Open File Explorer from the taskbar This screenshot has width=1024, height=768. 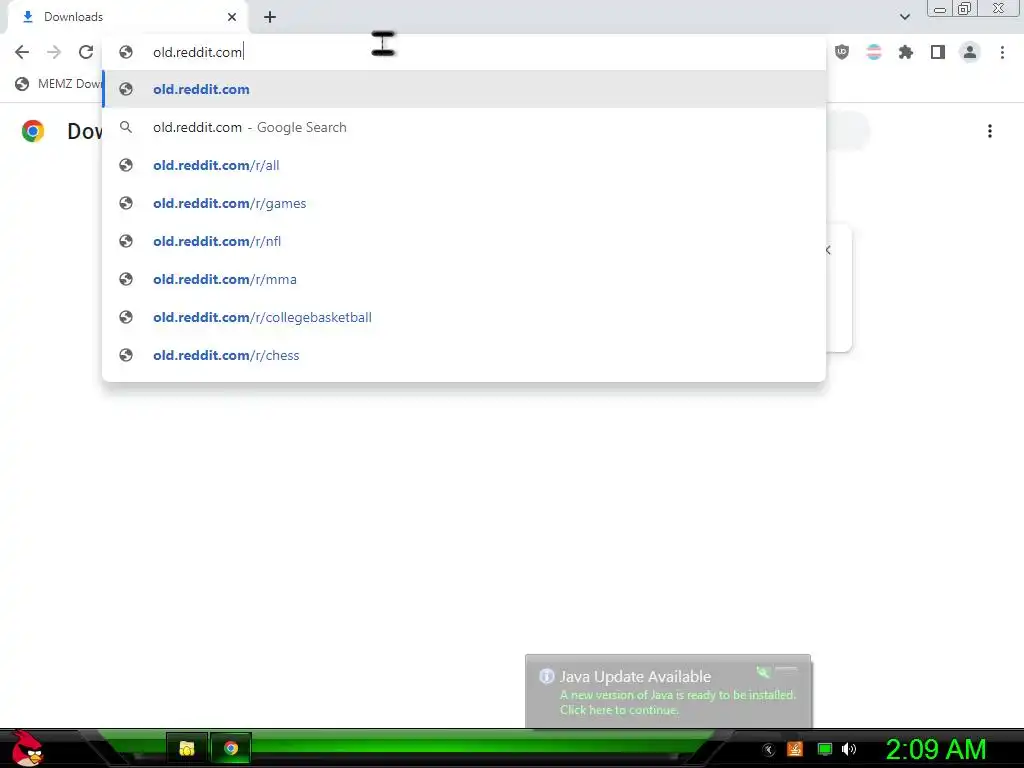coord(187,748)
